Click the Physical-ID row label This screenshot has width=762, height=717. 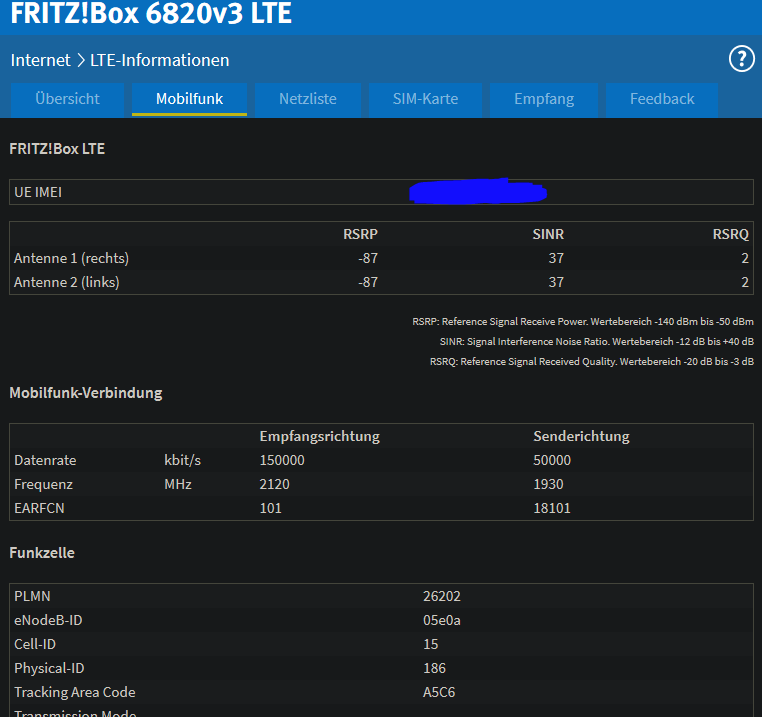click(x=49, y=668)
